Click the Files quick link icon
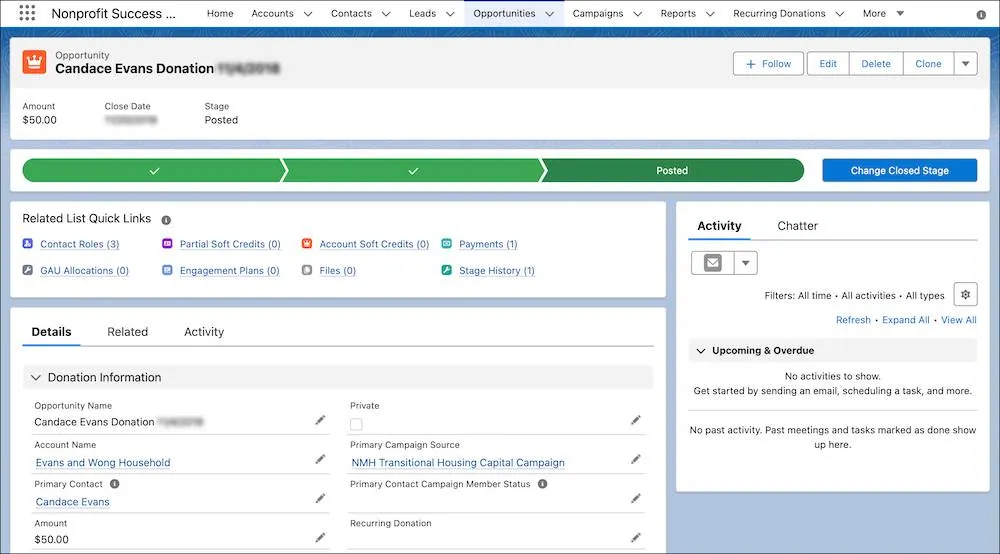The width and height of the screenshot is (1000, 554). coord(307,270)
